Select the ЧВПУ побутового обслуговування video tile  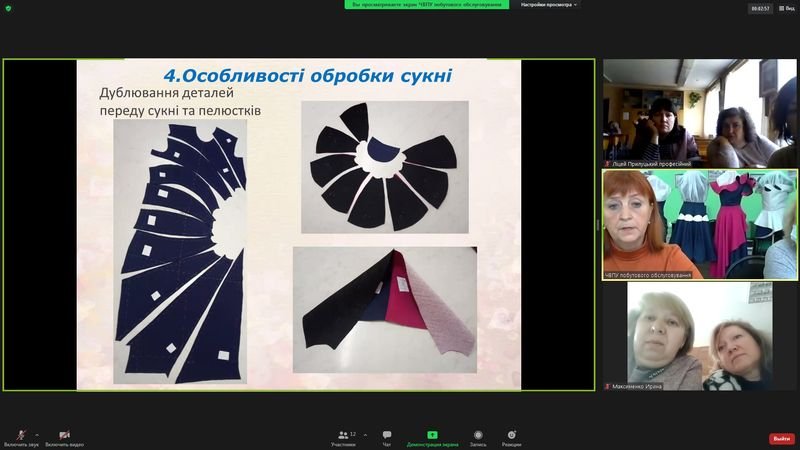click(x=699, y=224)
